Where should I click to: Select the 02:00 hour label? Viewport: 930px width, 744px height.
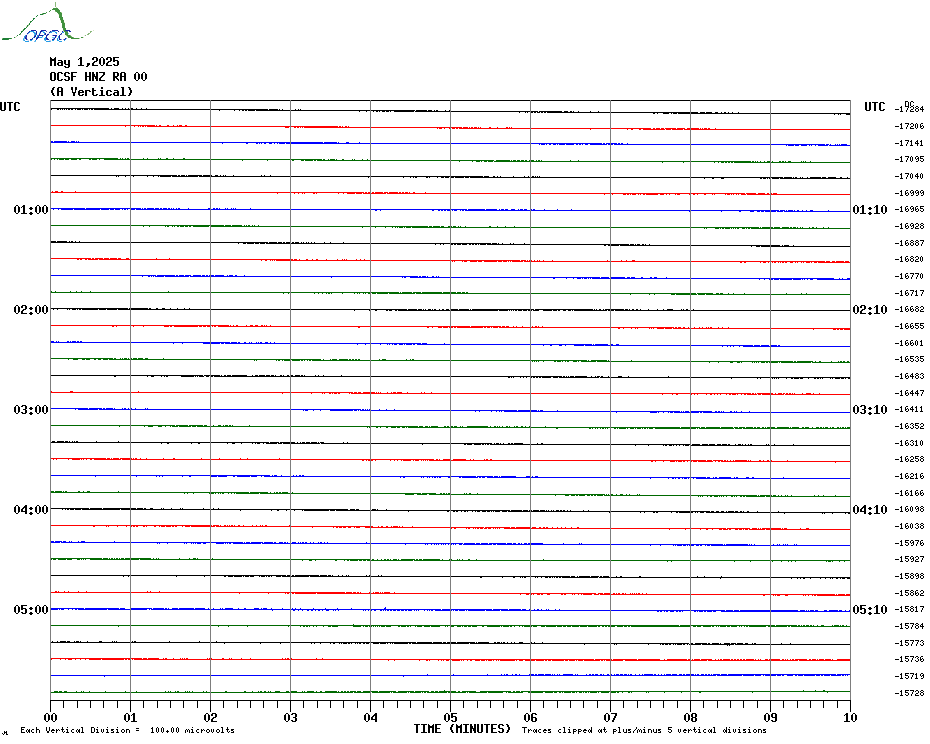(31, 310)
